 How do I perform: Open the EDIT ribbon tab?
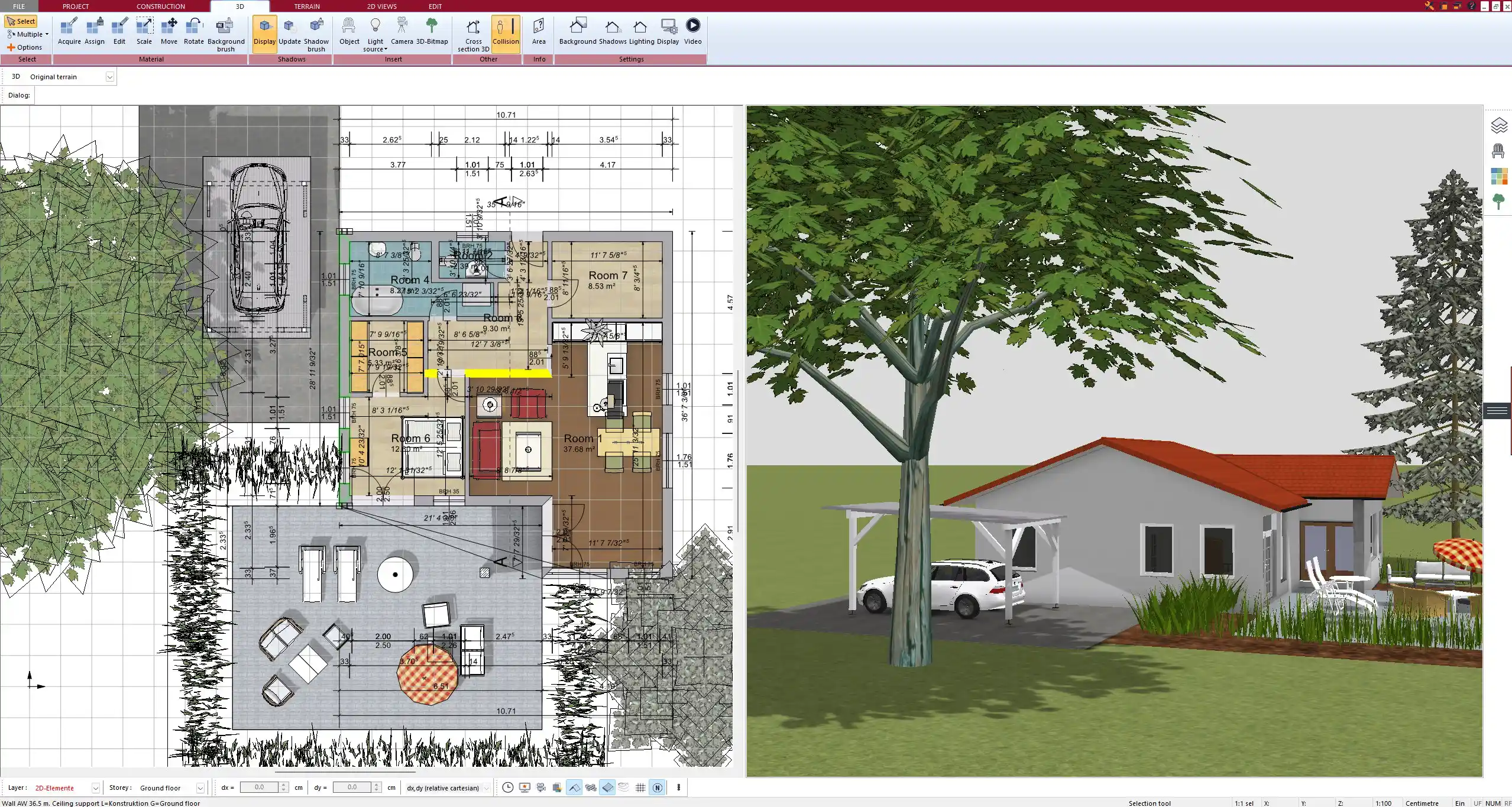435,7
